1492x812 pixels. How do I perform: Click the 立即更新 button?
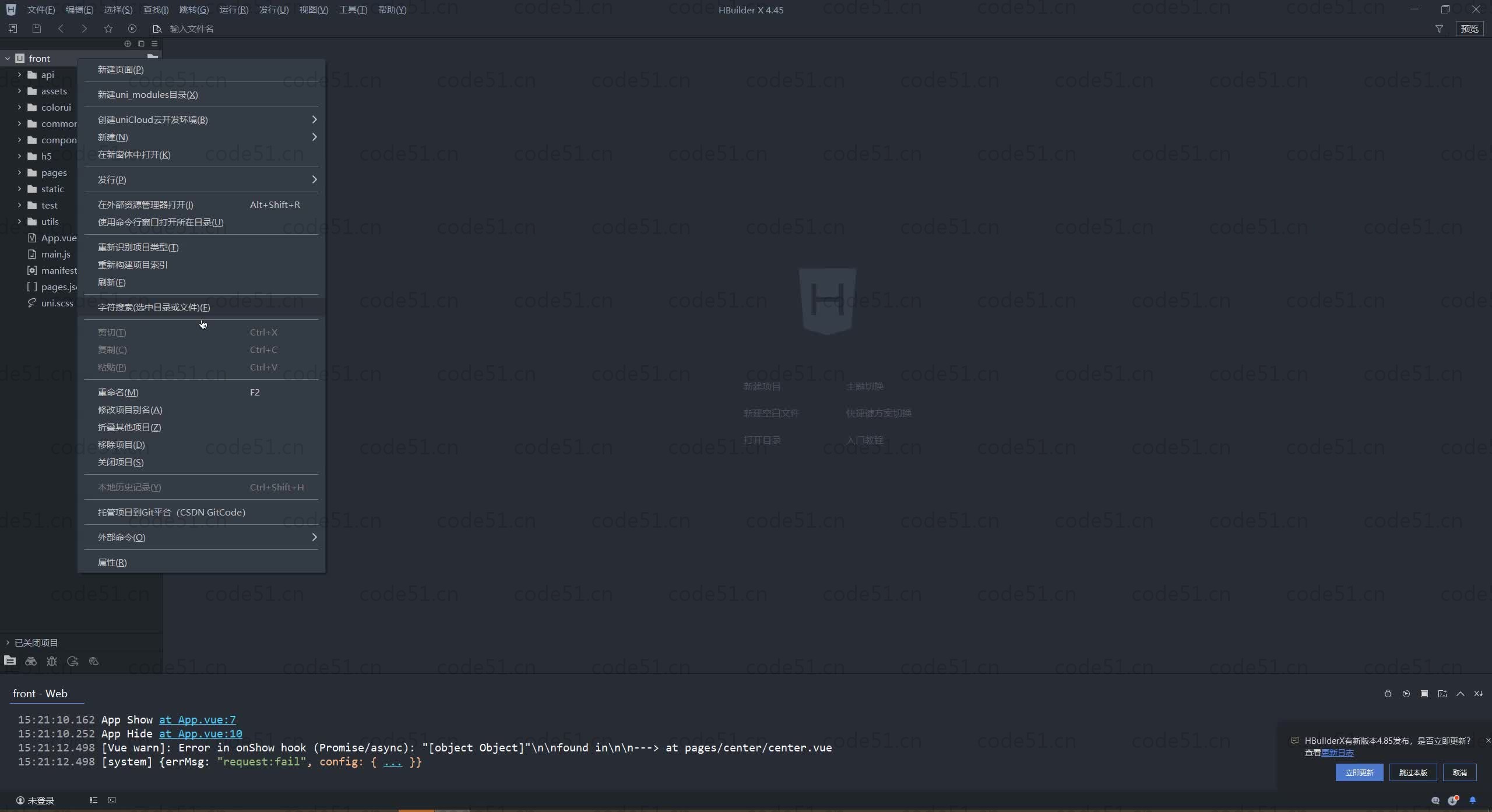tap(1359, 772)
